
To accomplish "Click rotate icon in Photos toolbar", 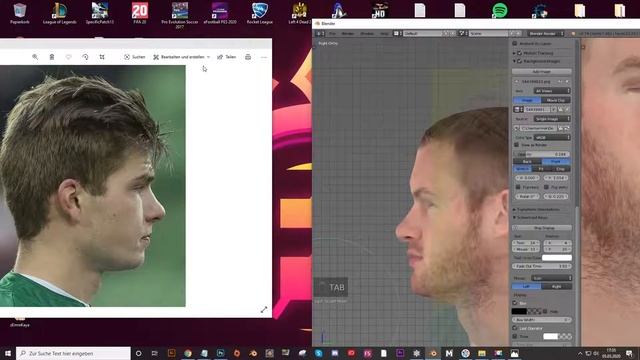I will coord(85,57).
